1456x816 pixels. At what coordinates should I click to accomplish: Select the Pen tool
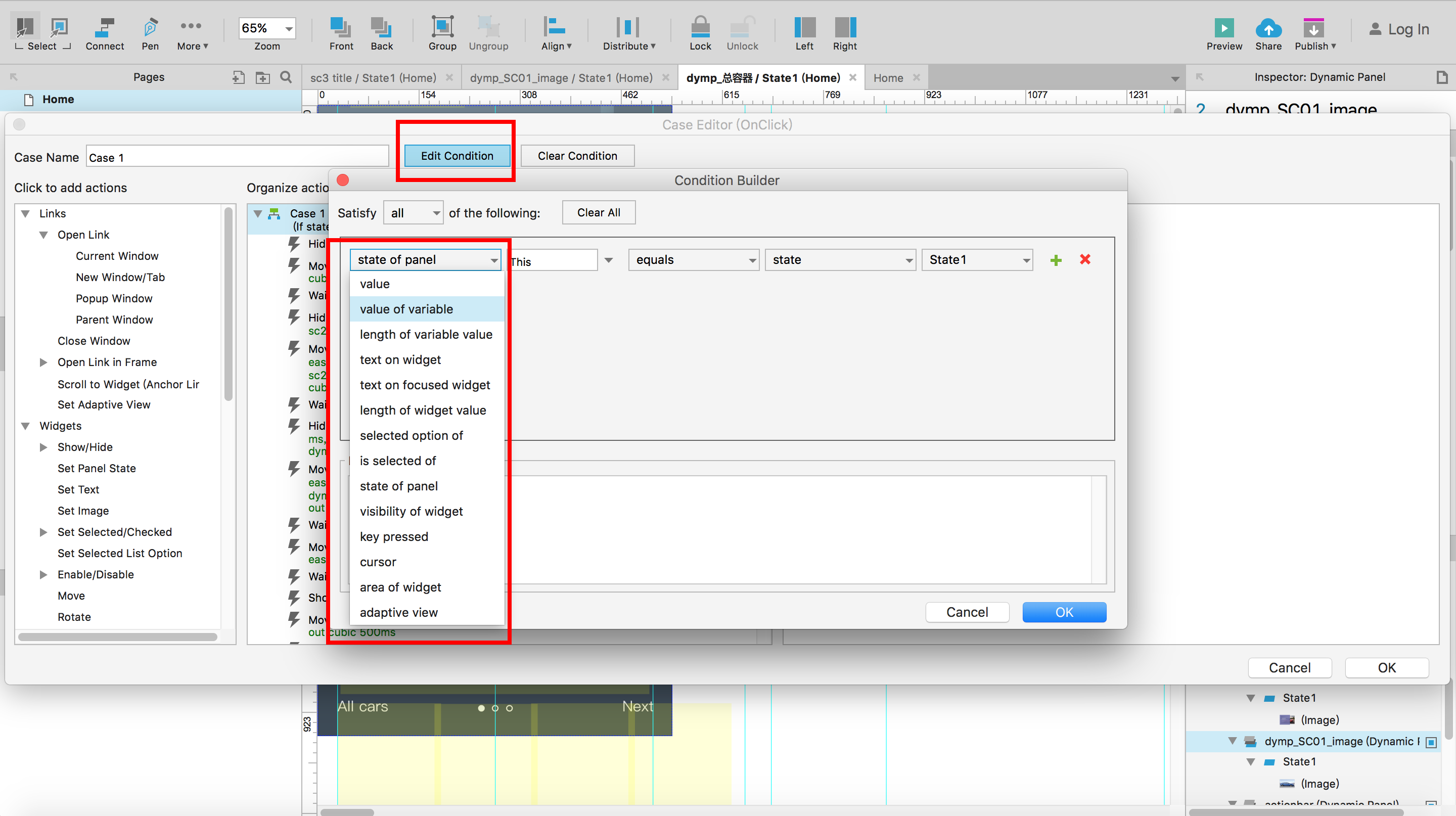pyautogui.click(x=150, y=27)
